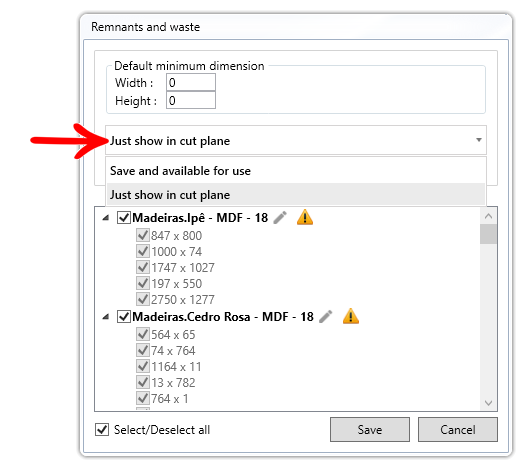
Task: Click the vertical scrollbar thumb
Action: pos(488,234)
